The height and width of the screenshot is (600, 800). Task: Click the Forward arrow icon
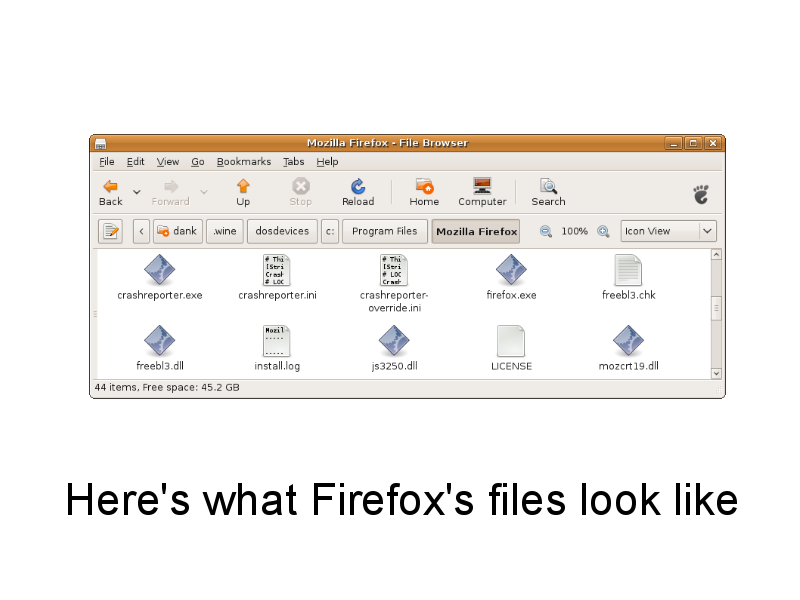pos(171,186)
